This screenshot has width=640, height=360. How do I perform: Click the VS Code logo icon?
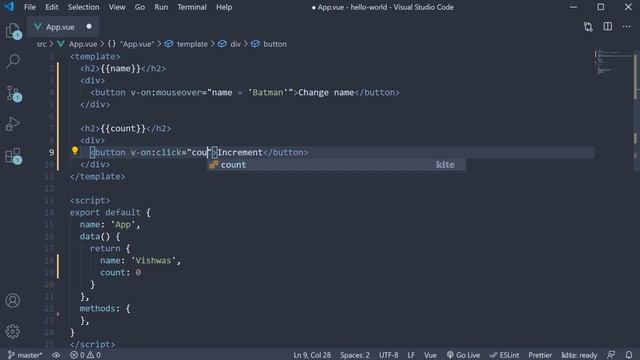click(x=9, y=7)
